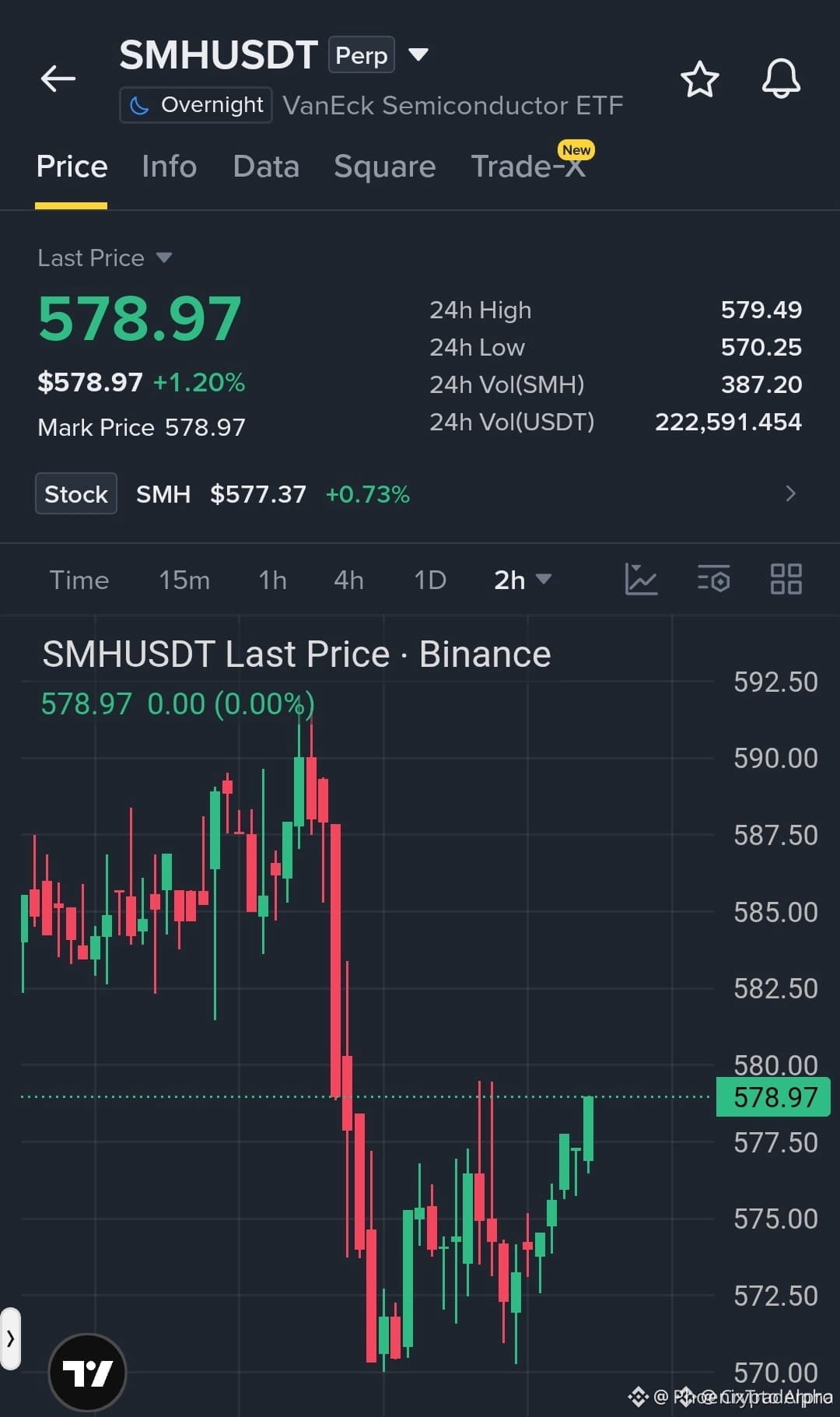Tap the VanEck Semiconductor ETF name
This screenshot has width=840, height=1417.
coord(453,105)
